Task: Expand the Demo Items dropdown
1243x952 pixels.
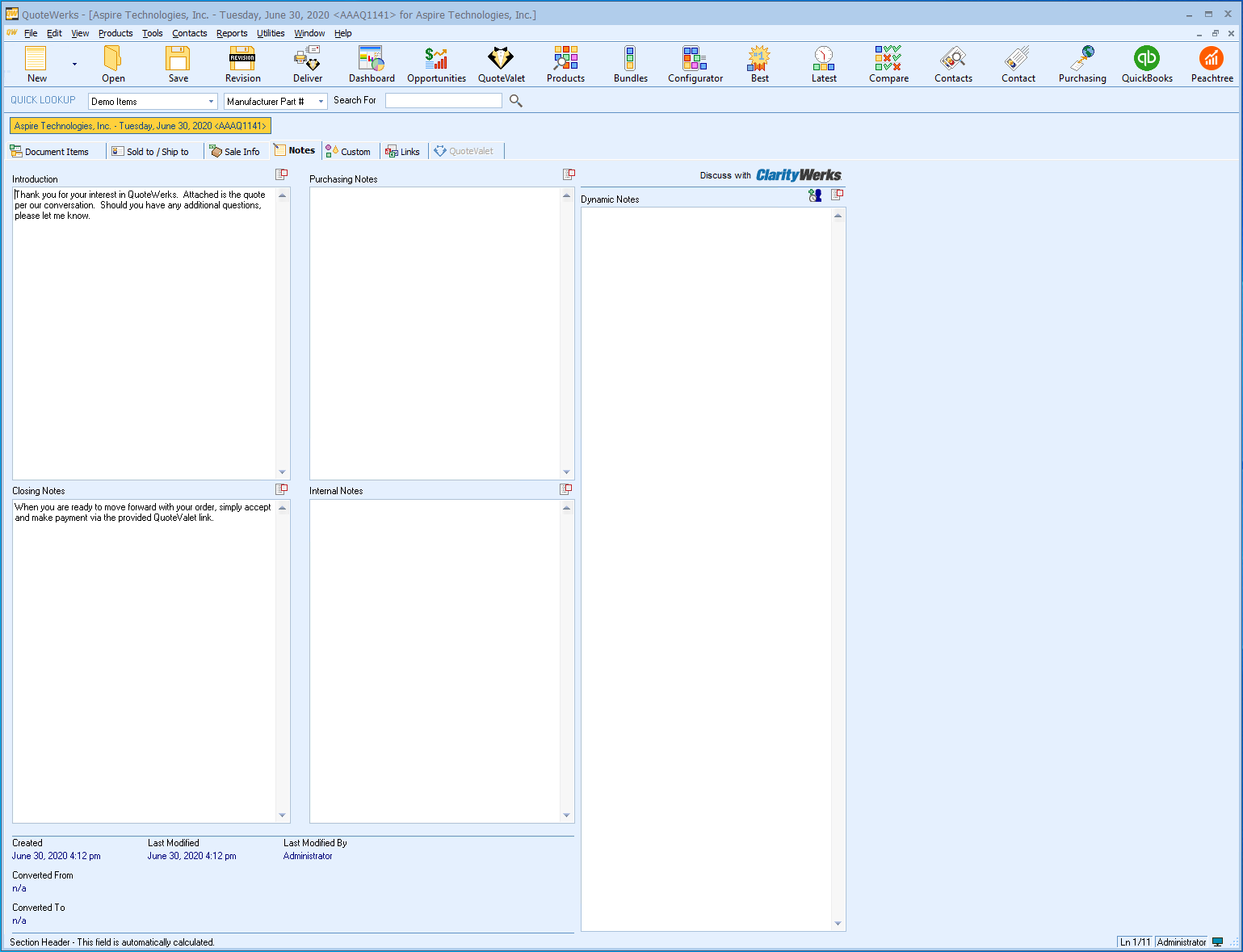Action: (x=211, y=102)
